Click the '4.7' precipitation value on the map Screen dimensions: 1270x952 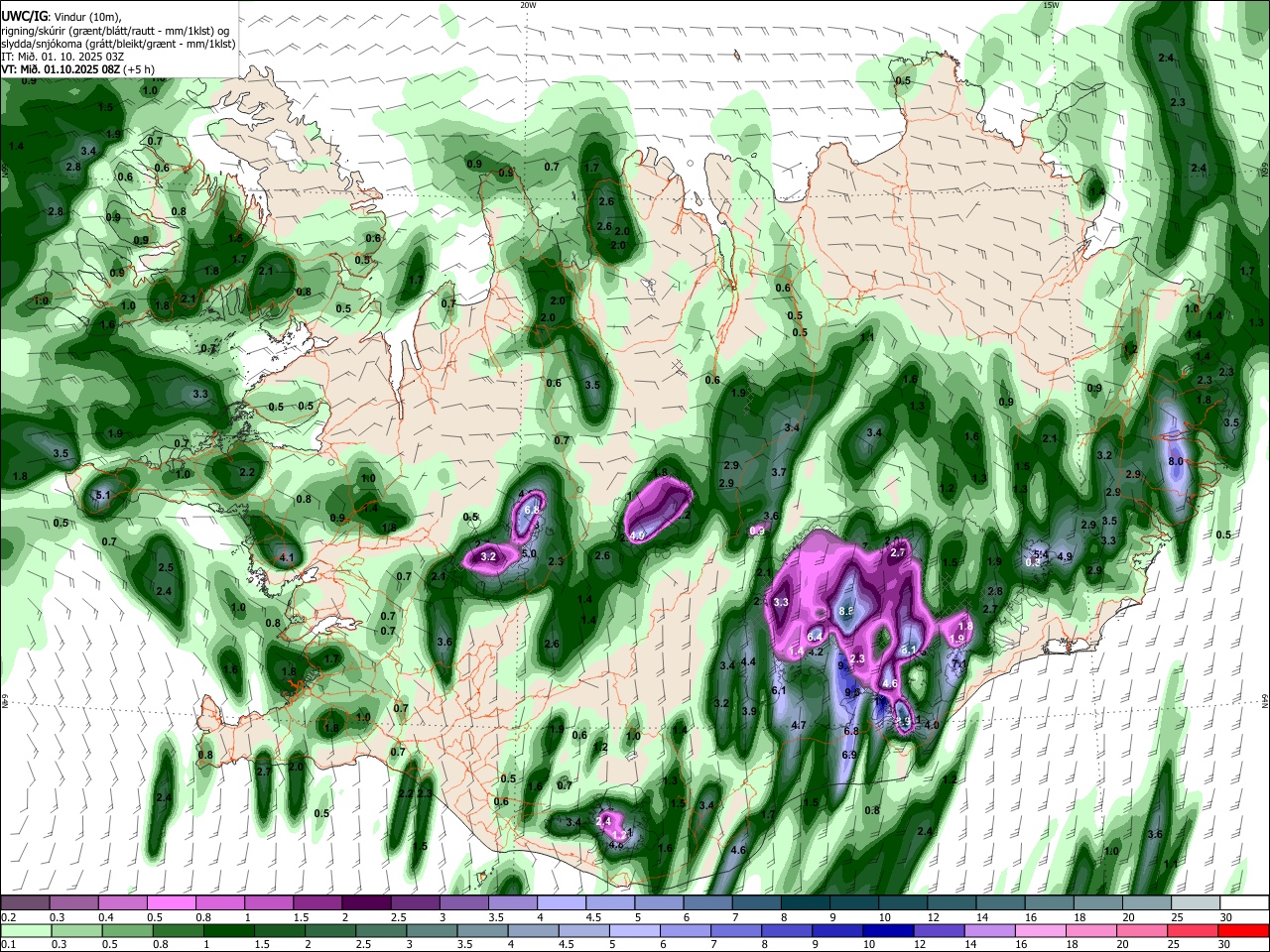click(798, 725)
